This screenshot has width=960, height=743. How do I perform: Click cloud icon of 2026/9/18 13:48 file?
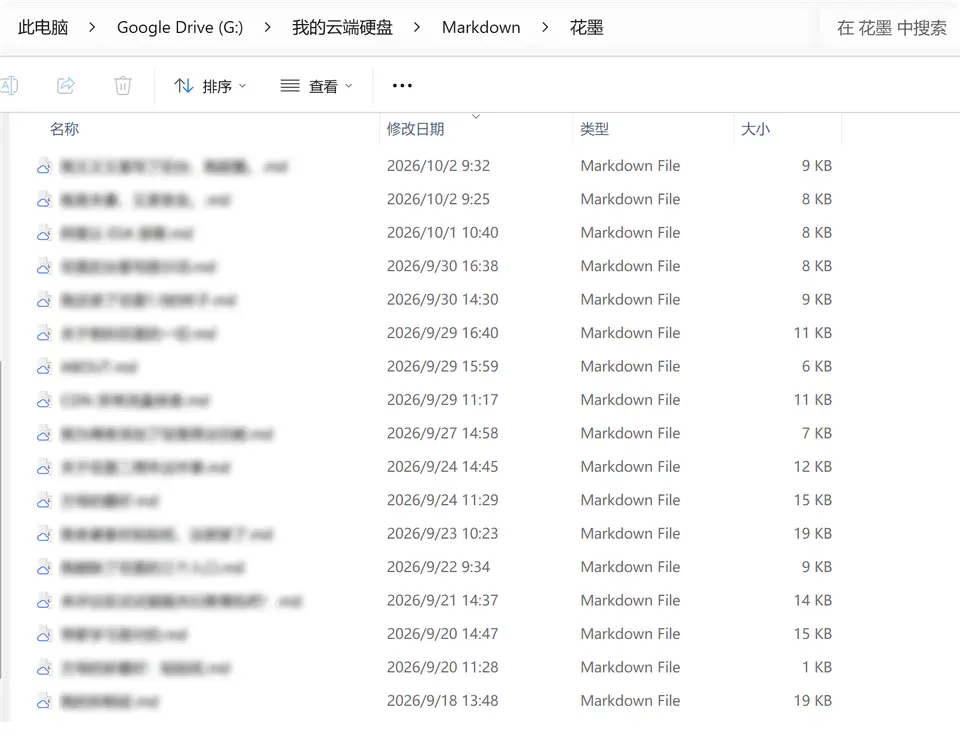(x=43, y=701)
